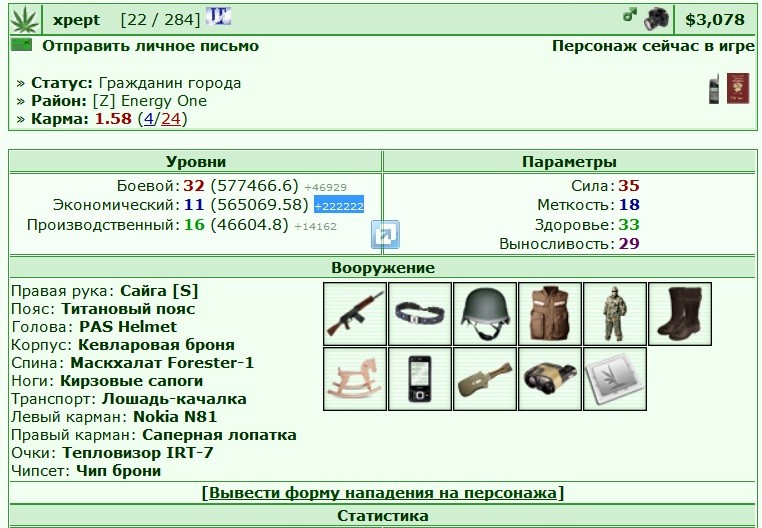Click the 'PAS Helmet' item name
This screenshot has width=762, height=528.
(x=128, y=327)
